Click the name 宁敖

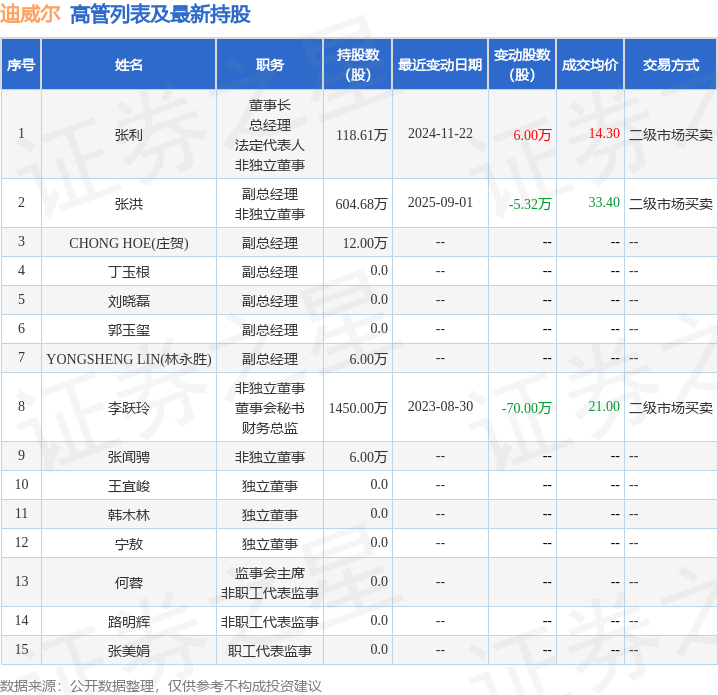click(129, 544)
